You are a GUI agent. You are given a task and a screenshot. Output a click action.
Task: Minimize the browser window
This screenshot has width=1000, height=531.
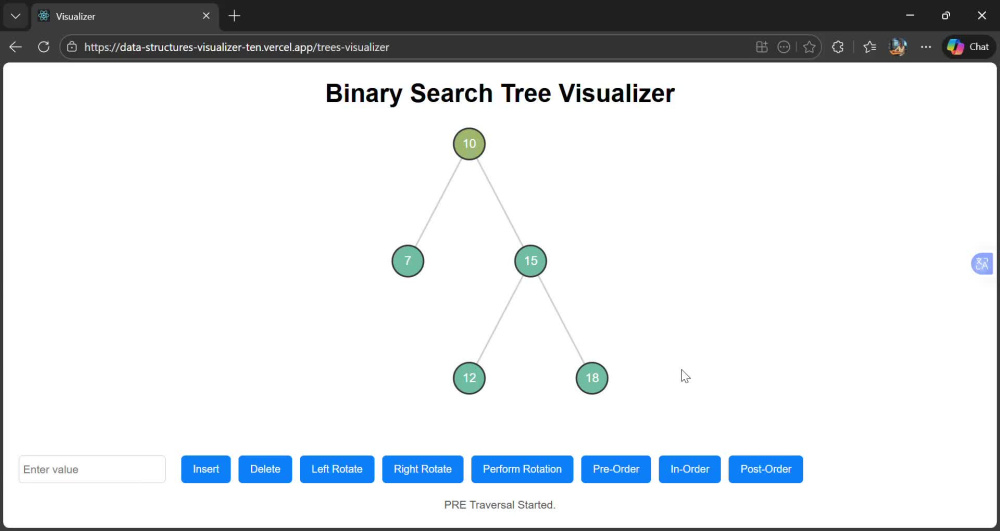click(x=910, y=16)
